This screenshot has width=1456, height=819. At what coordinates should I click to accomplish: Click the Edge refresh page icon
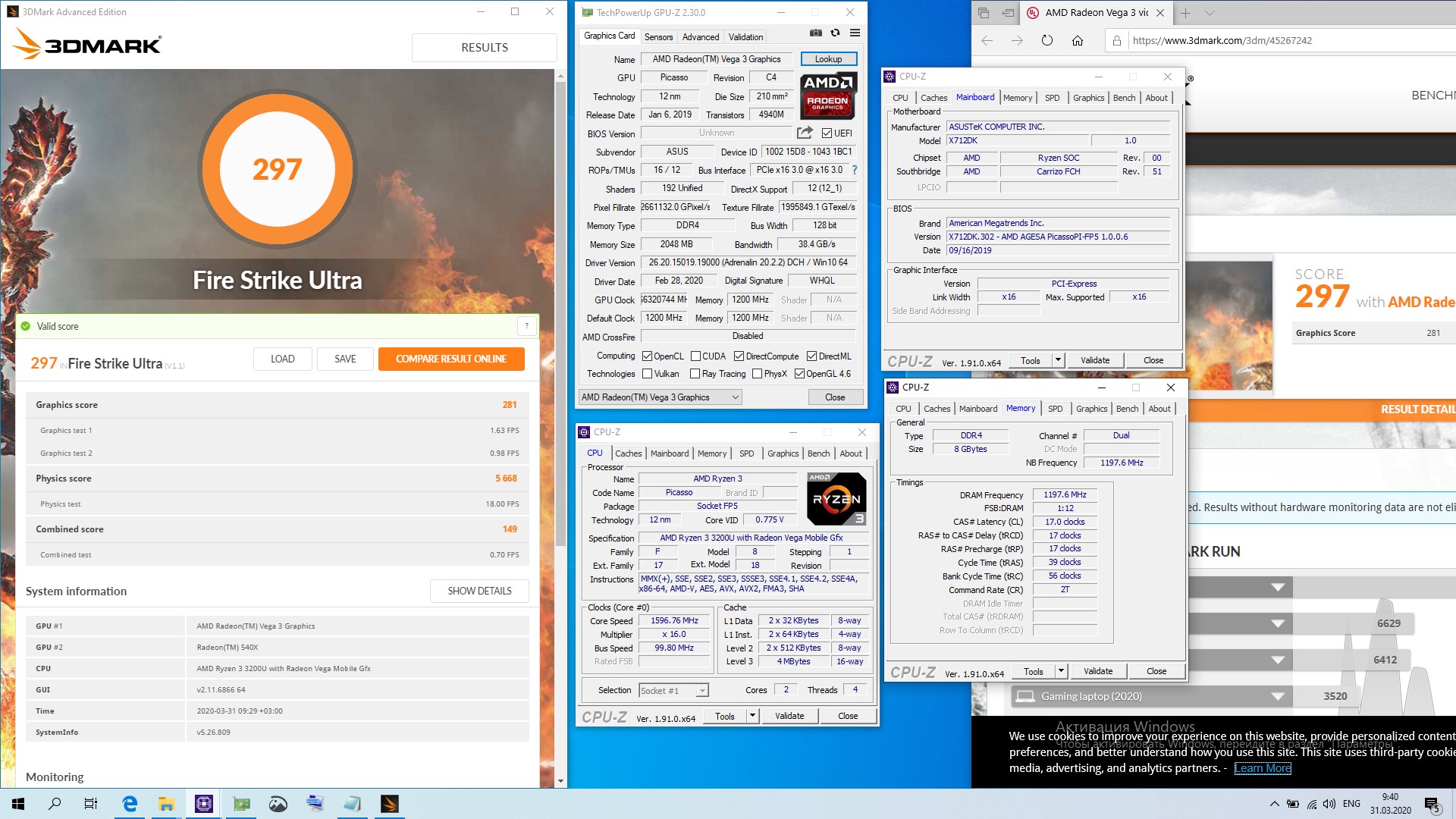[x=1047, y=41]
